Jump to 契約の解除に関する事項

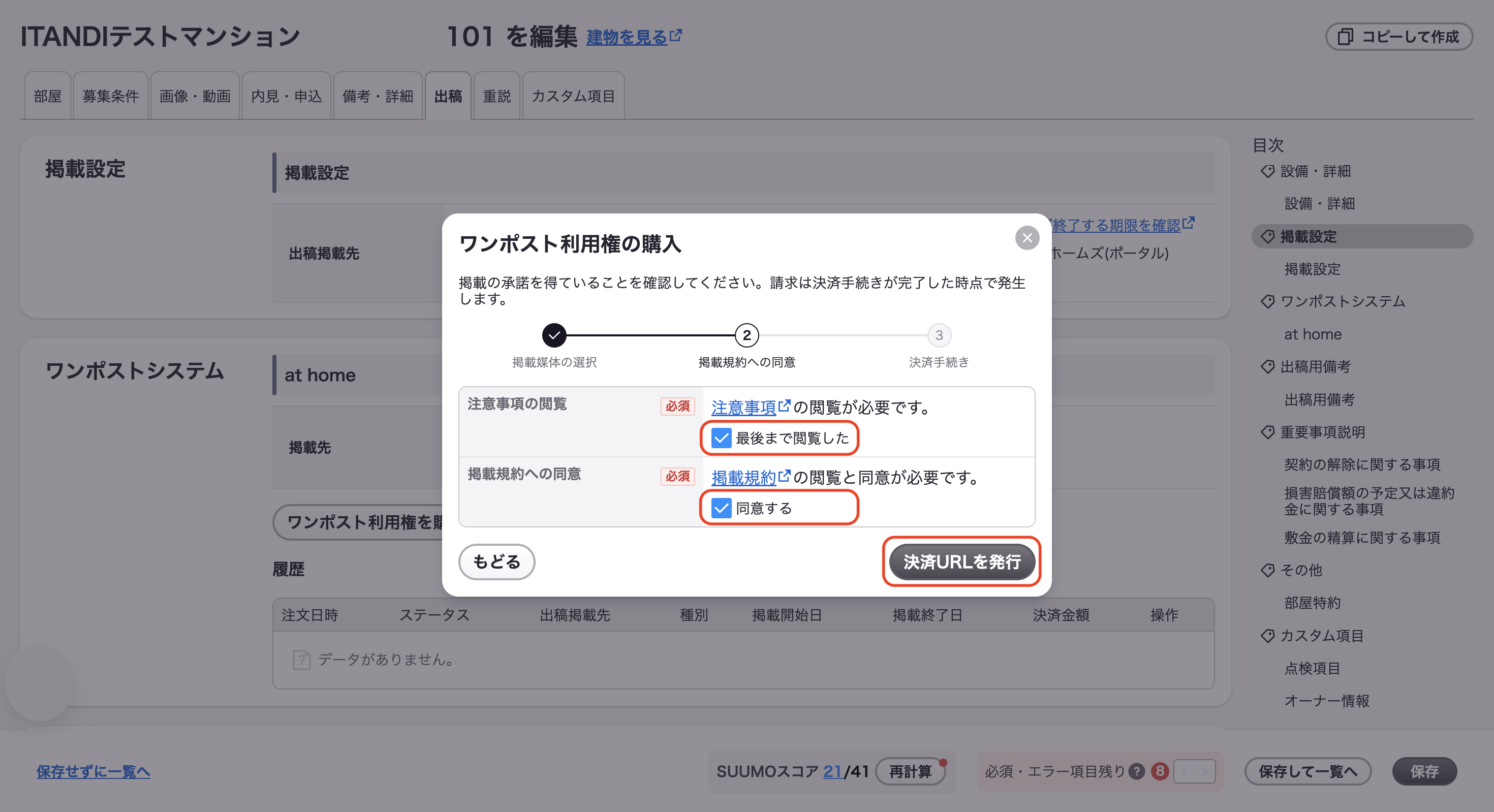pos(1362,464)
